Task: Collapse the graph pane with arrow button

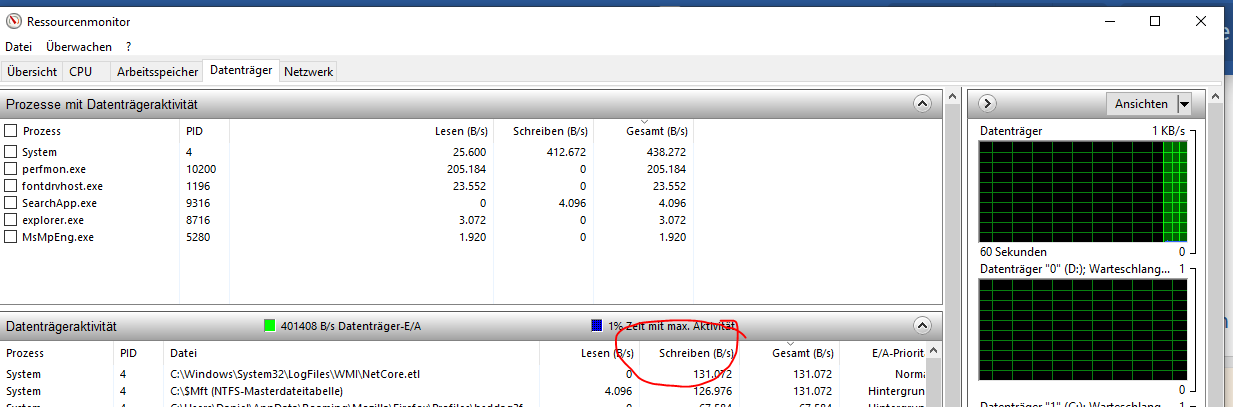Action: point(986,104)
